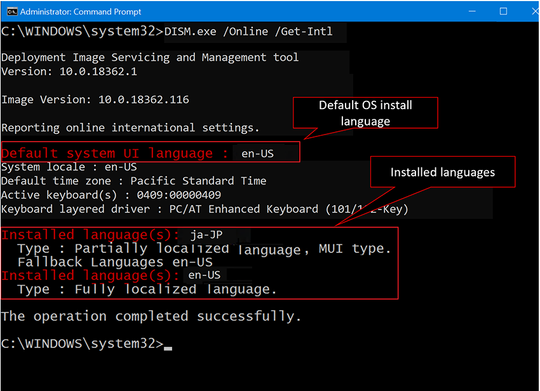The height and width of the screenshot is (391, 540).
Task: Click the en-US value after Default system UI
Action: [x=257, y=153]
